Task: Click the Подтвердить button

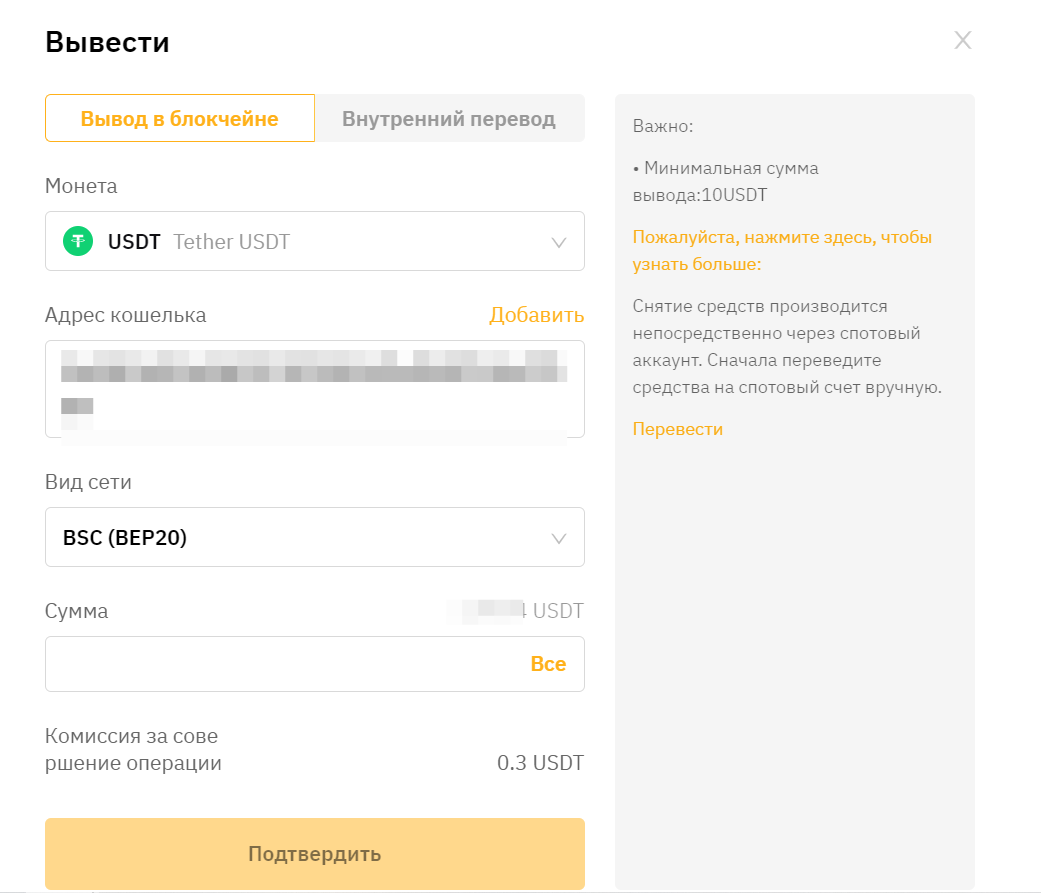Action: click(x=314, y=854)
